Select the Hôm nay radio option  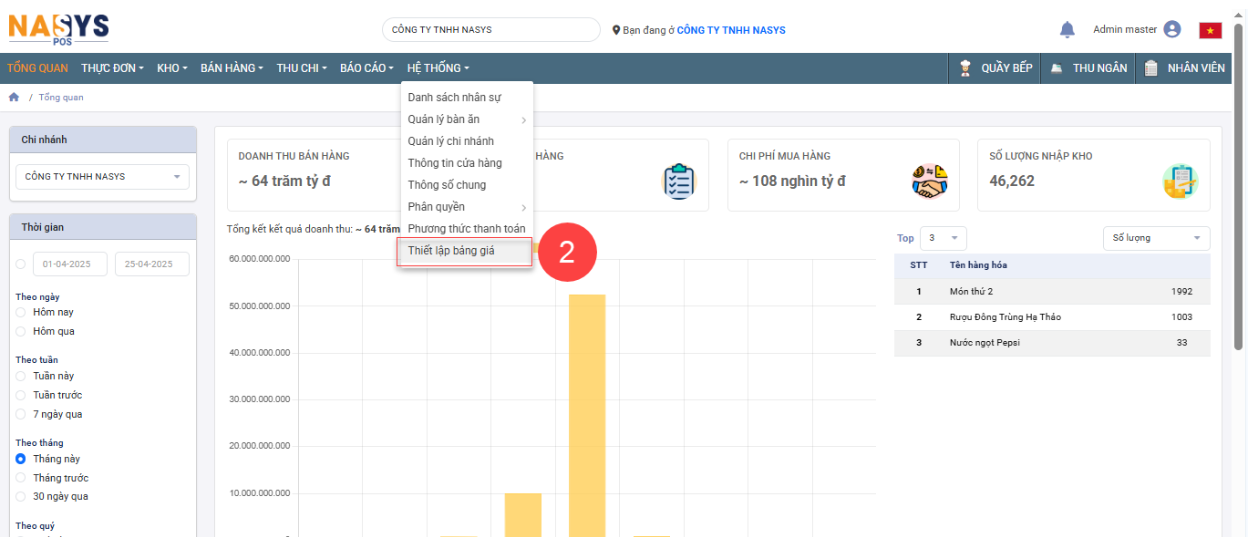(21, 313)
